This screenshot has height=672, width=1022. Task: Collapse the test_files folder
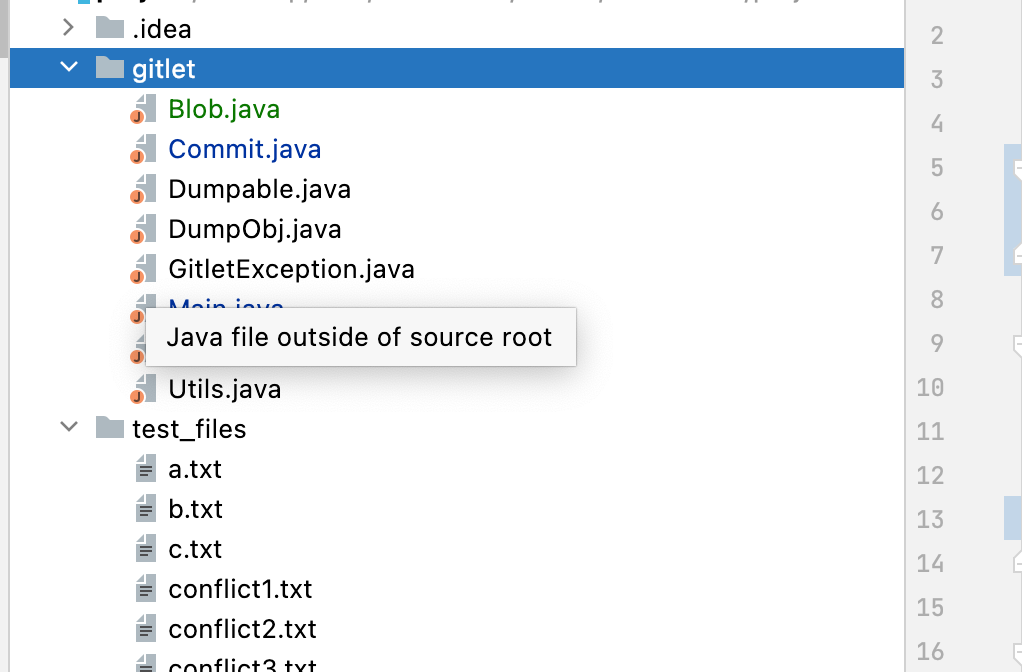click(x=68, y=429)
